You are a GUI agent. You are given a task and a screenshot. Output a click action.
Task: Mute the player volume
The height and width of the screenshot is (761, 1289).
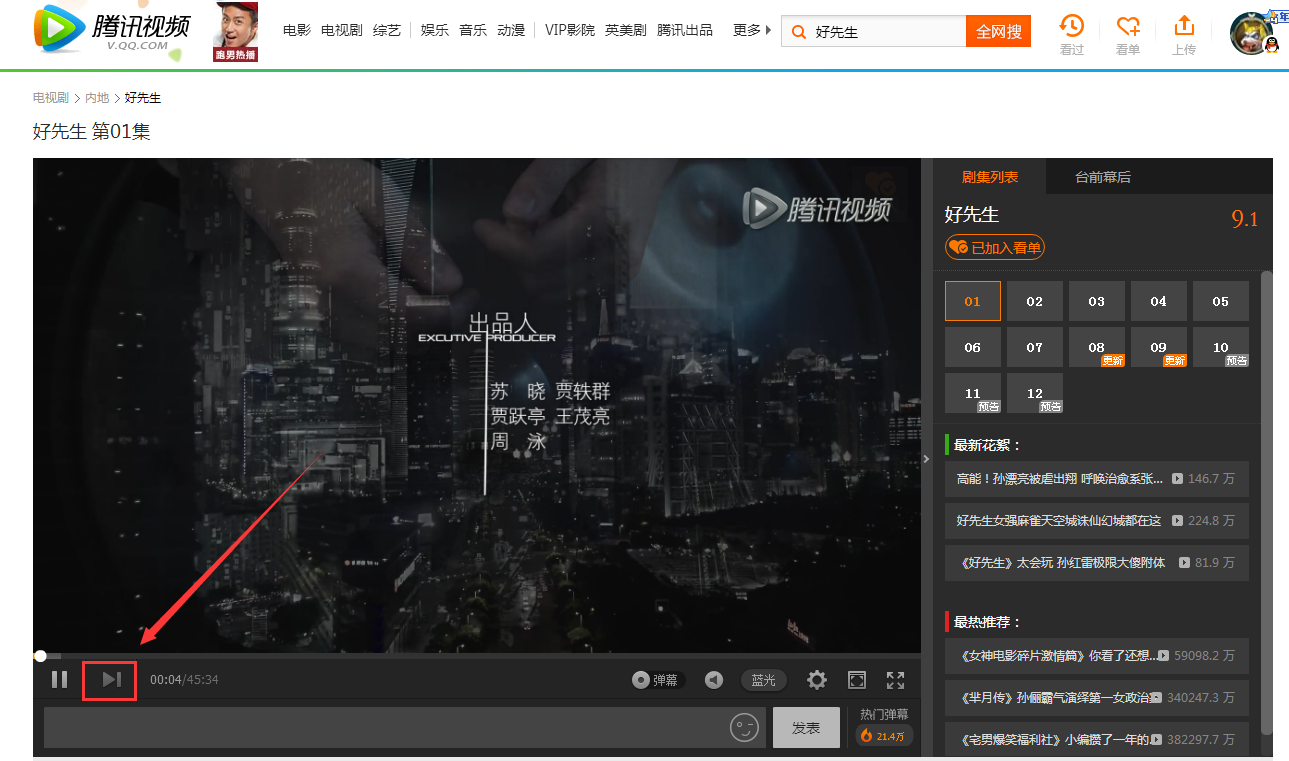tap(713, 680)
